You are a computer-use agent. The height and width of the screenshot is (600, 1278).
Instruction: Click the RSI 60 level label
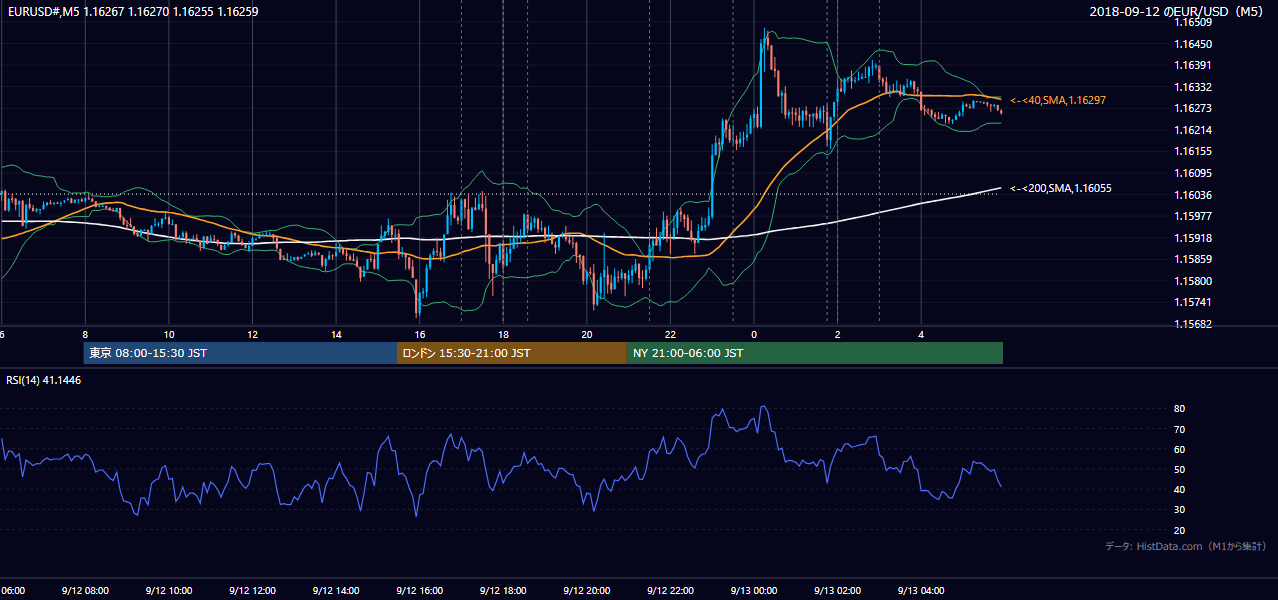pos(1180,449)
